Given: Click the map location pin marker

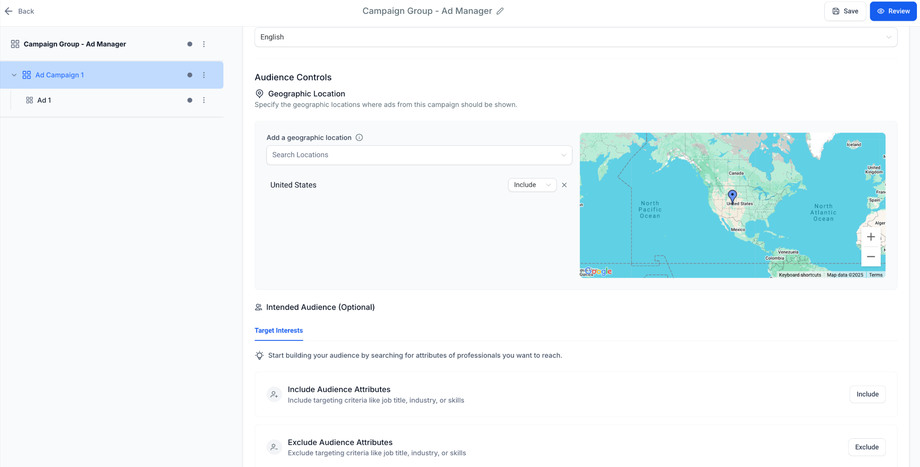Looking at the screenshot, I should point(732,196).
